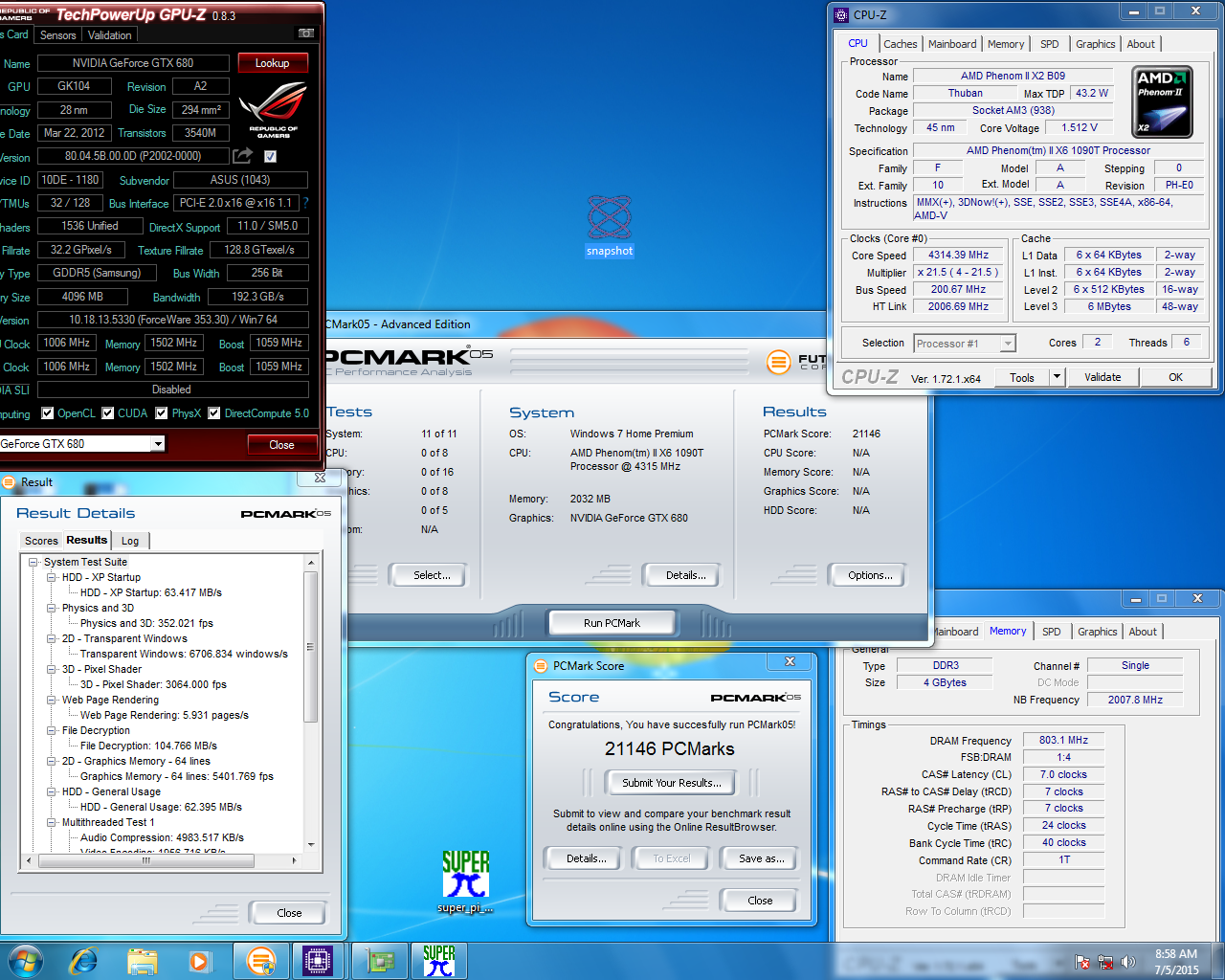This screenshot has width=1225, height=980.
Task: Click Options... in PCMark05 Results
Action: pyautogui.click(x=870, y=575)
